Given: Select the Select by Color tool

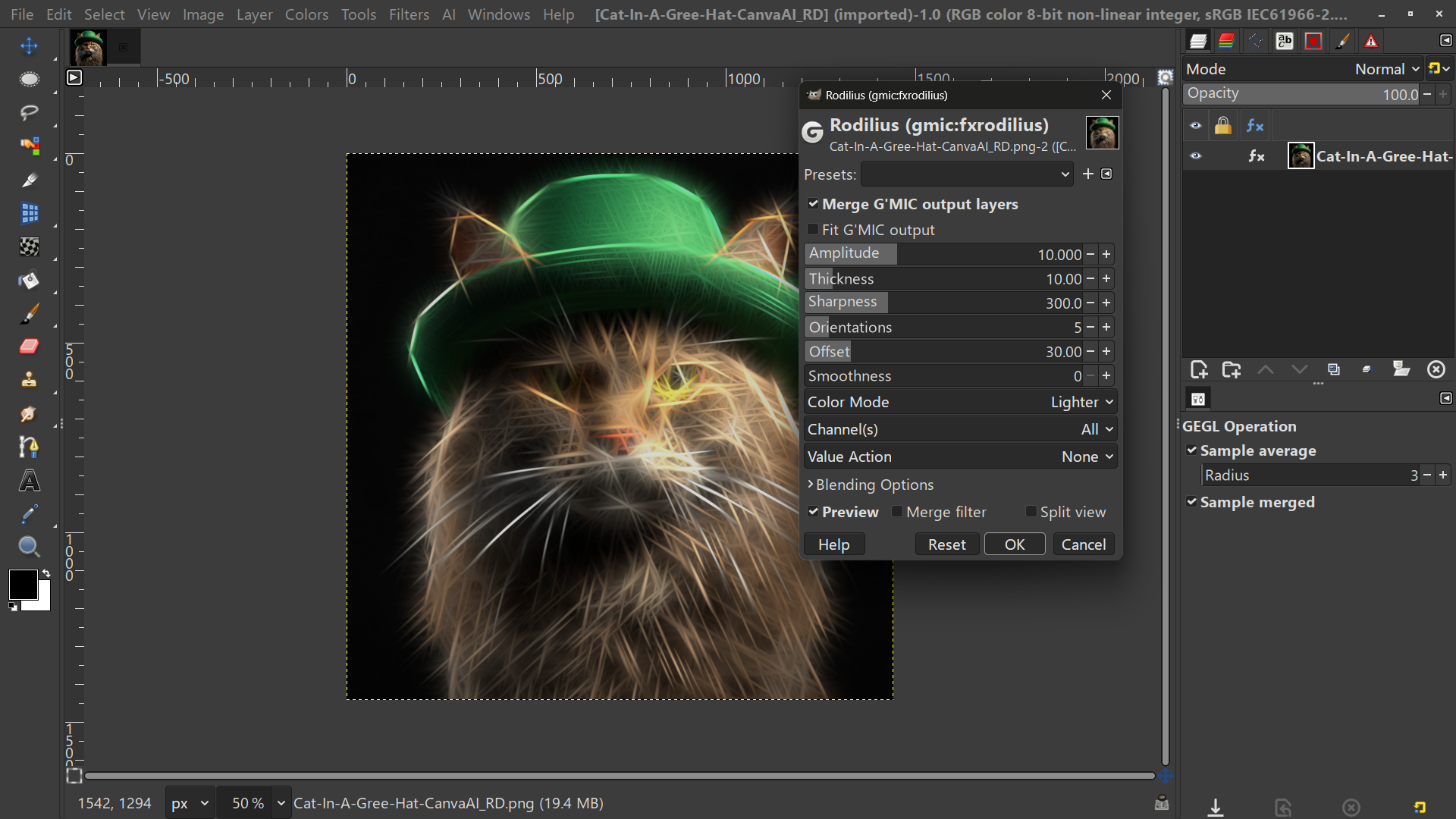Looking at the screenshot, I should 29,146.
